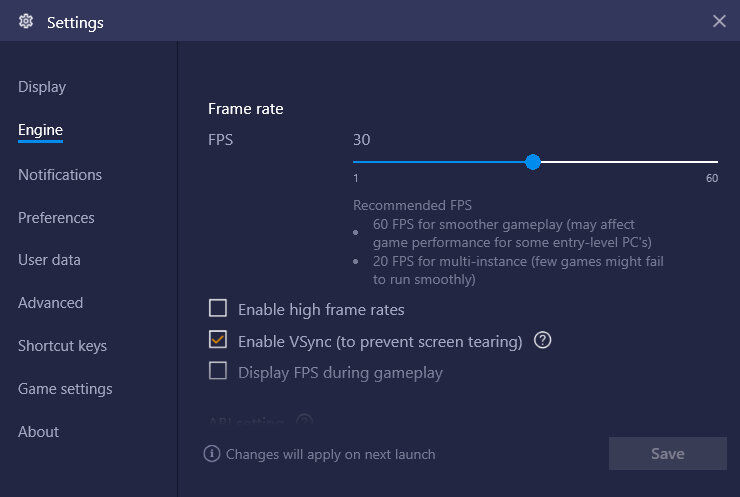Click the Settings gear icon in title bar
This screenshot has height=497, width=740.
pos(26,21)
